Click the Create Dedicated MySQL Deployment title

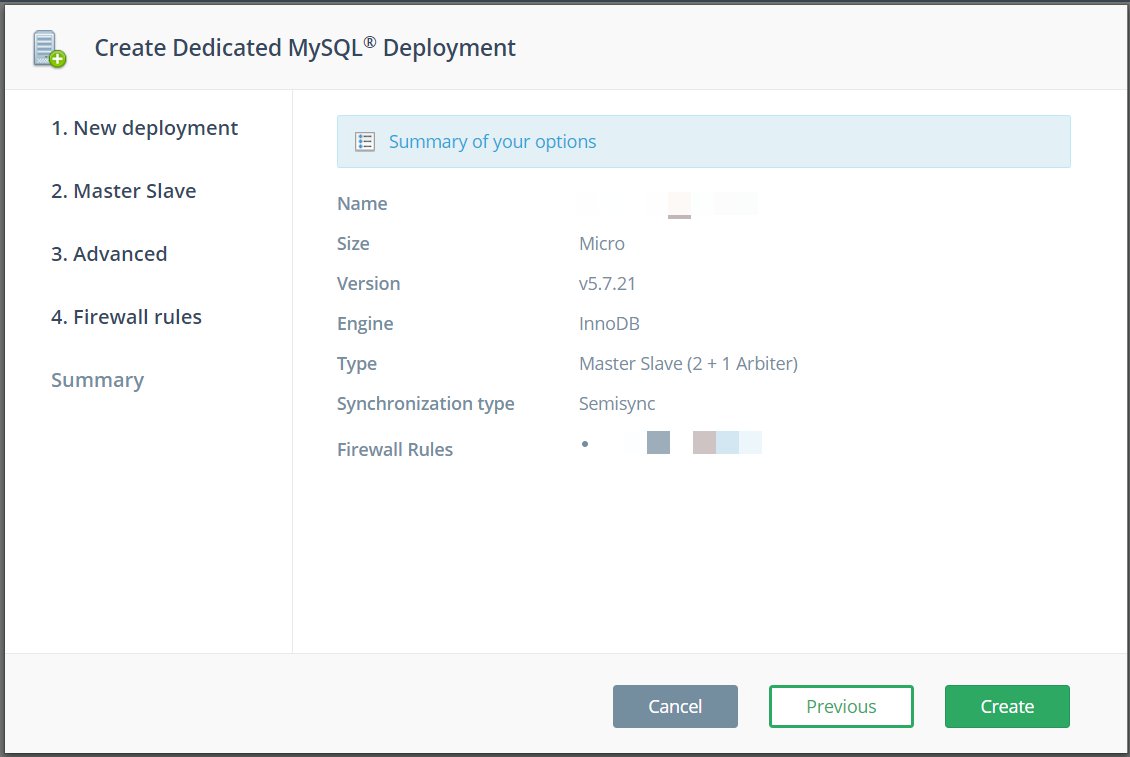tap(305, 48)
